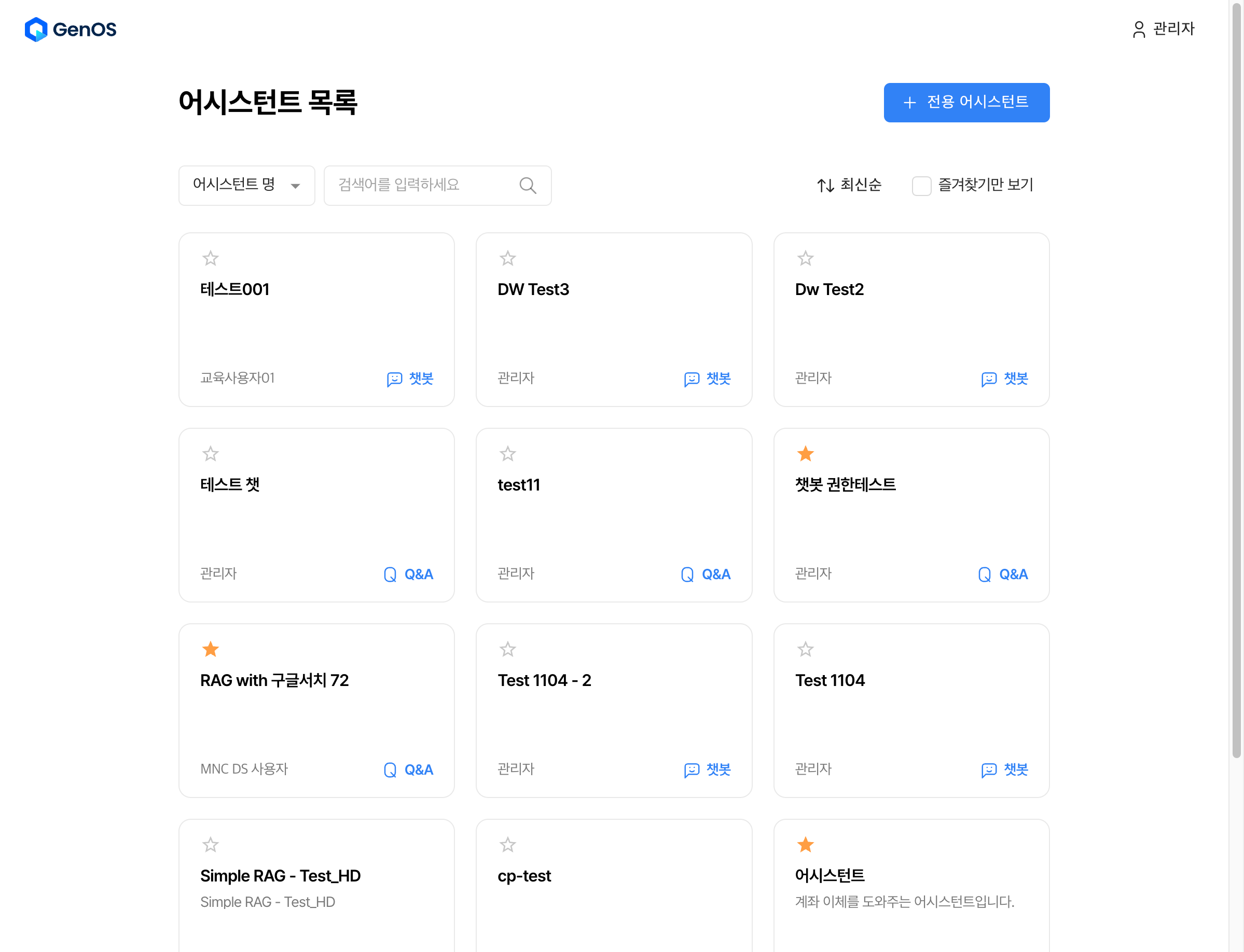Open the Dw Test2 assistant card

910,319
